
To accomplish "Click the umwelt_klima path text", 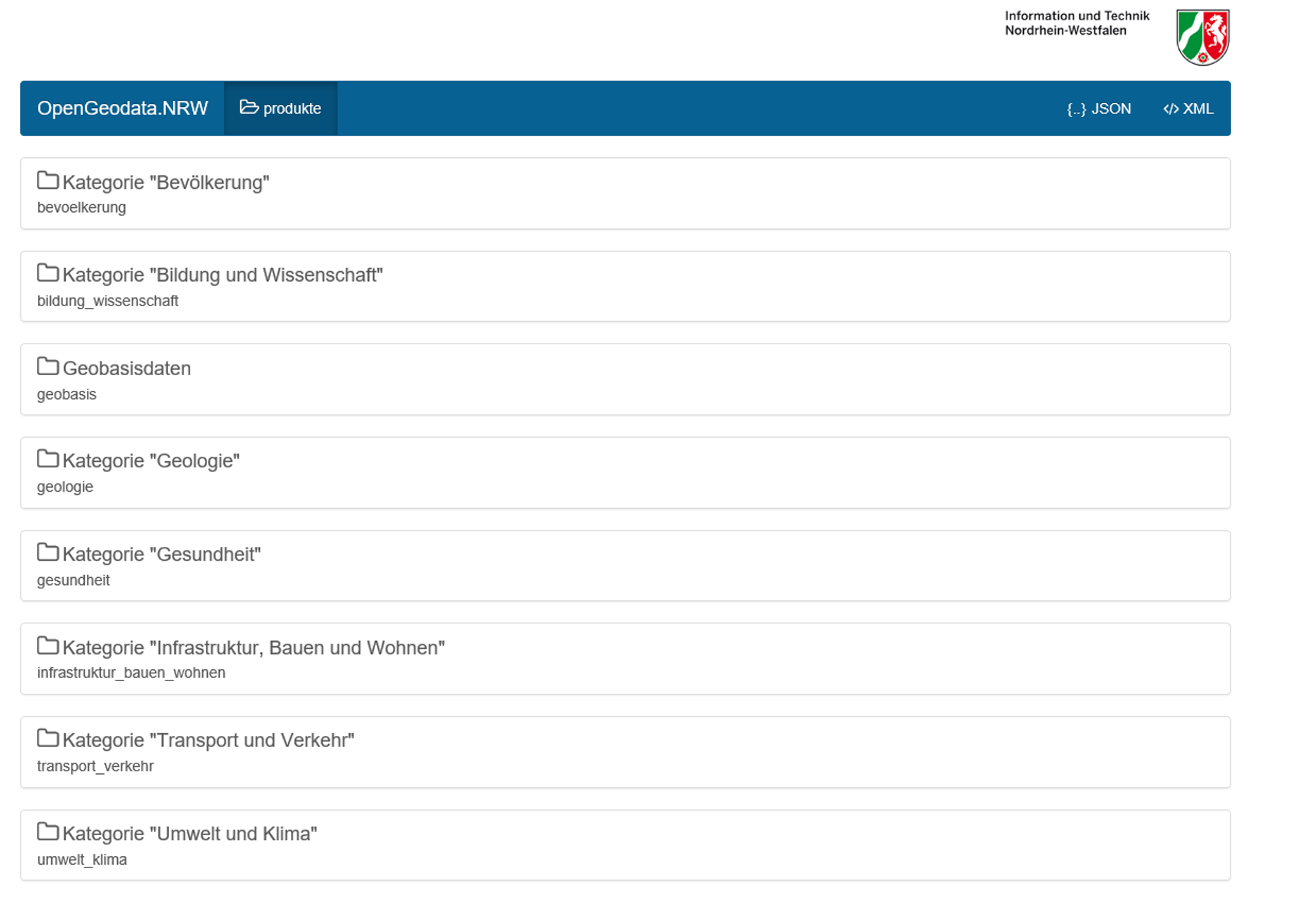I will point(82,860).
